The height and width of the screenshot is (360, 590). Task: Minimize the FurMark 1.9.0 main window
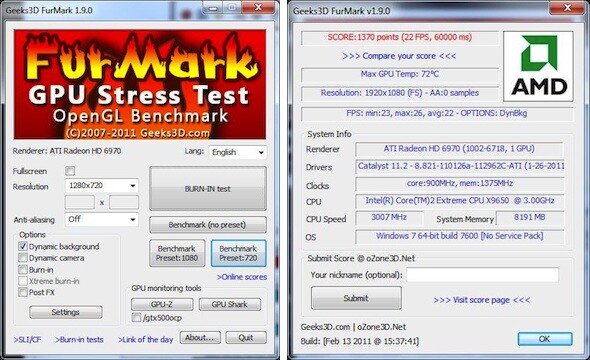tap(213, 8)
